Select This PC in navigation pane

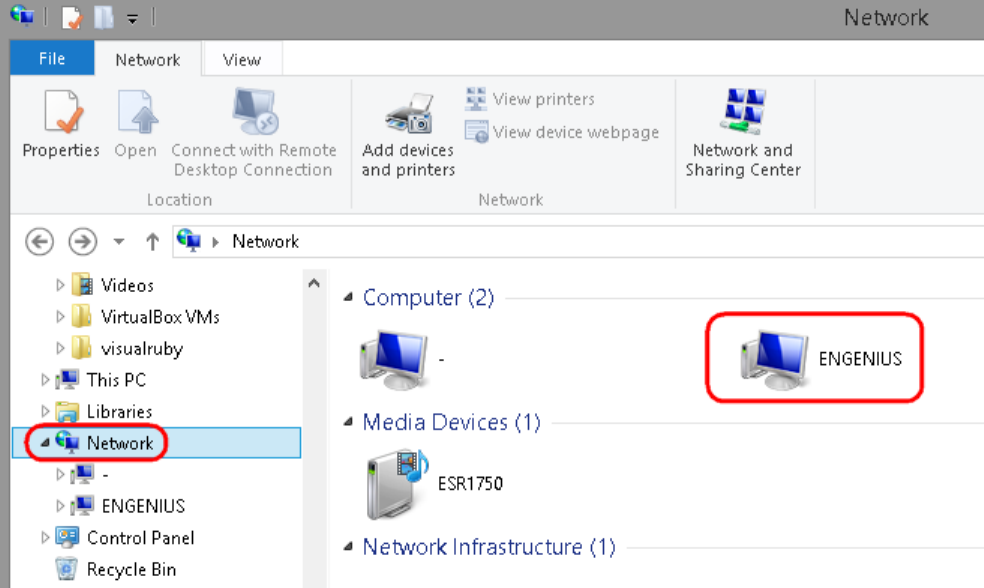pos(116,380)
